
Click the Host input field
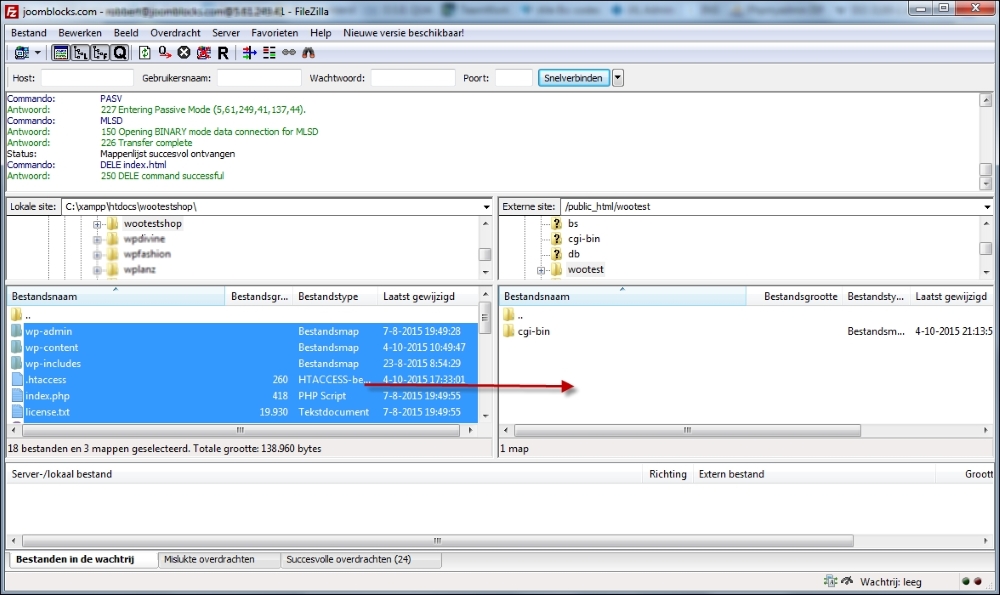pyautogui.click(x=86, y=78)
